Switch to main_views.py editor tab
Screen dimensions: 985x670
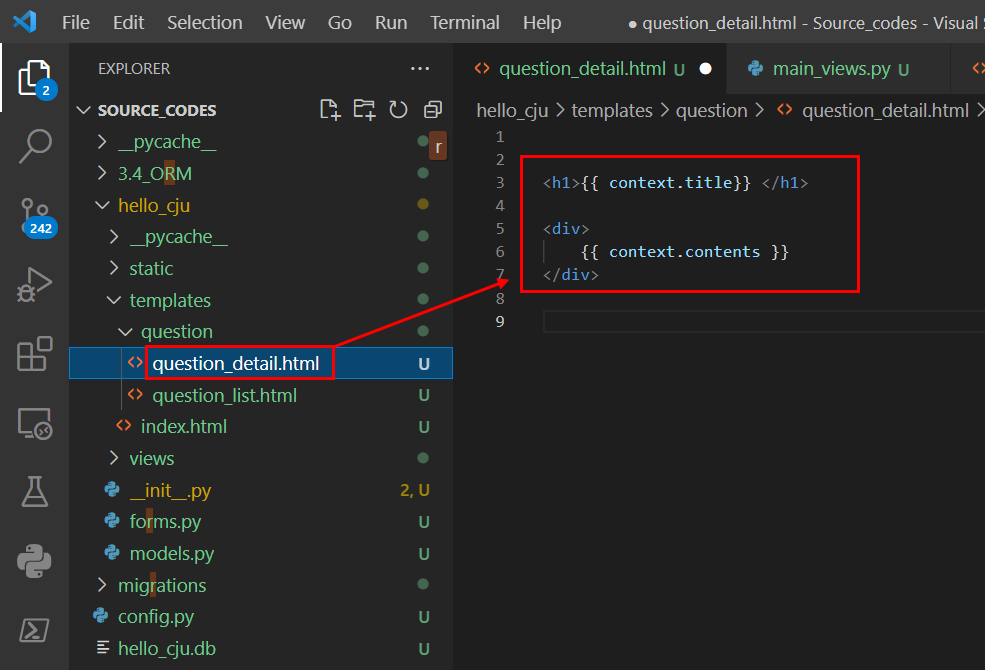[837, 68]
